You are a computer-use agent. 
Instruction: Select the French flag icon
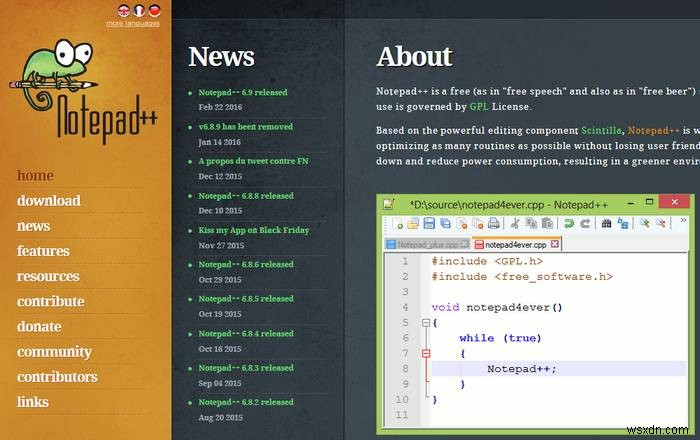coord(139,10)
